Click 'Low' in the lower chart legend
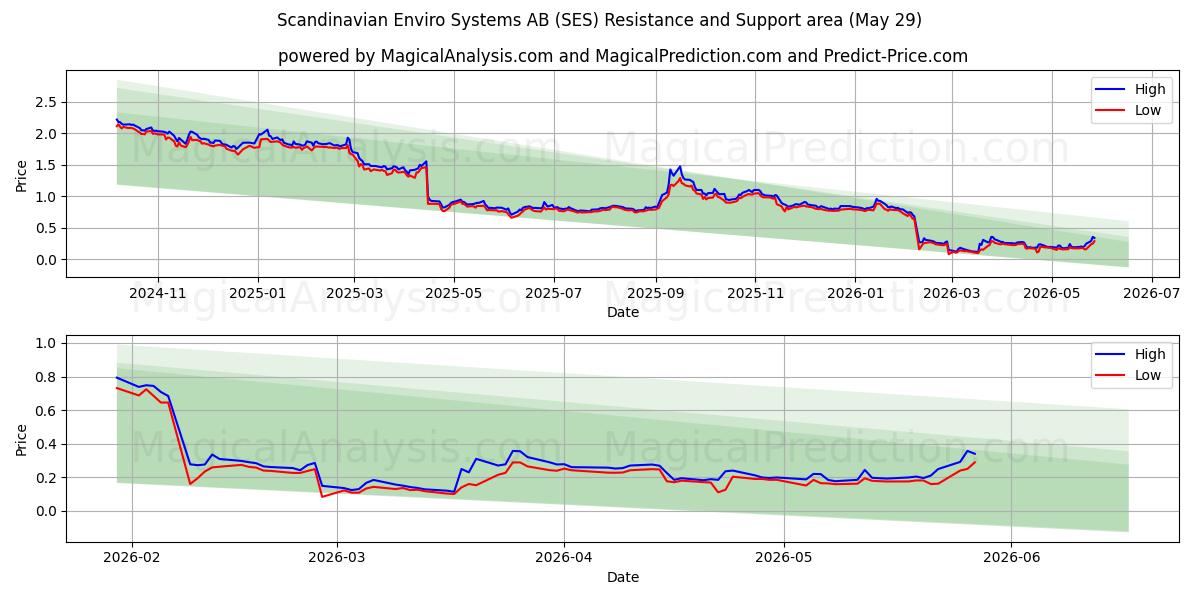1200x600 pixels. tap(1148, 376)
